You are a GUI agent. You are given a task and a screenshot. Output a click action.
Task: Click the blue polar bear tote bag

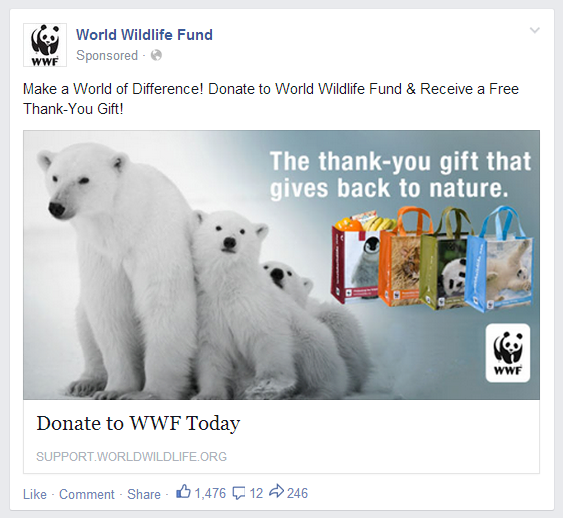click(500, 262)
